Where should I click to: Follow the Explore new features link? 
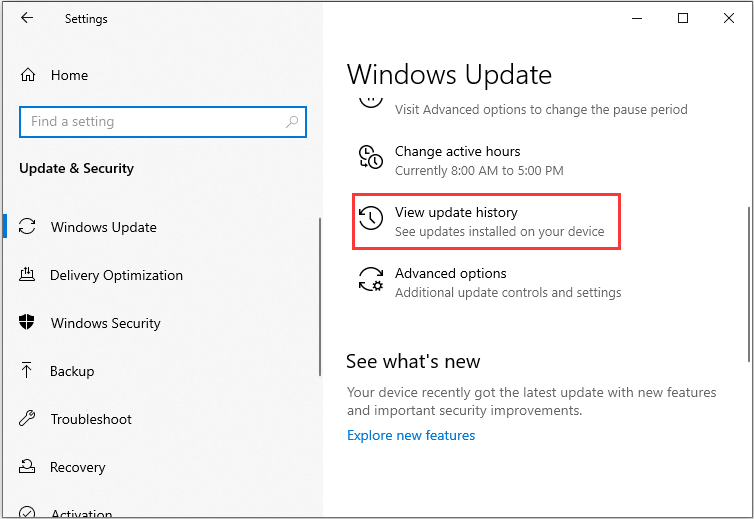[x=411, y=435]
